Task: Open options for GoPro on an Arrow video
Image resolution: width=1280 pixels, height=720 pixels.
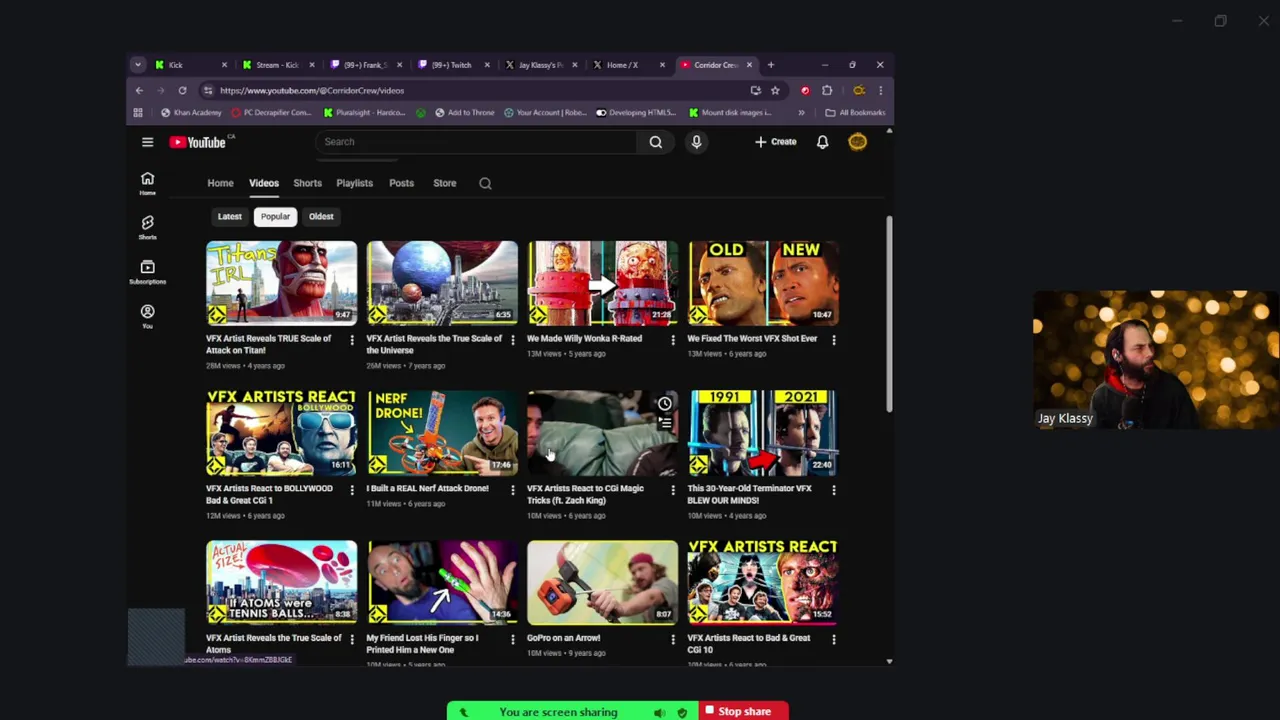Action: click(672, 640)
